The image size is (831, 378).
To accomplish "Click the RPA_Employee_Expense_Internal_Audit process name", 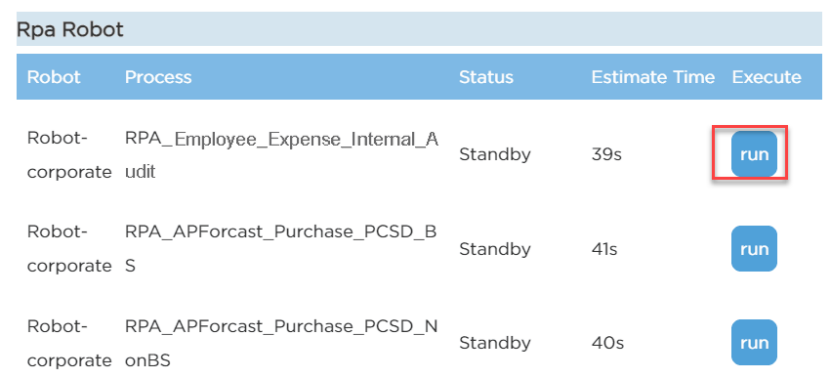I will click(x=281, y=156).
